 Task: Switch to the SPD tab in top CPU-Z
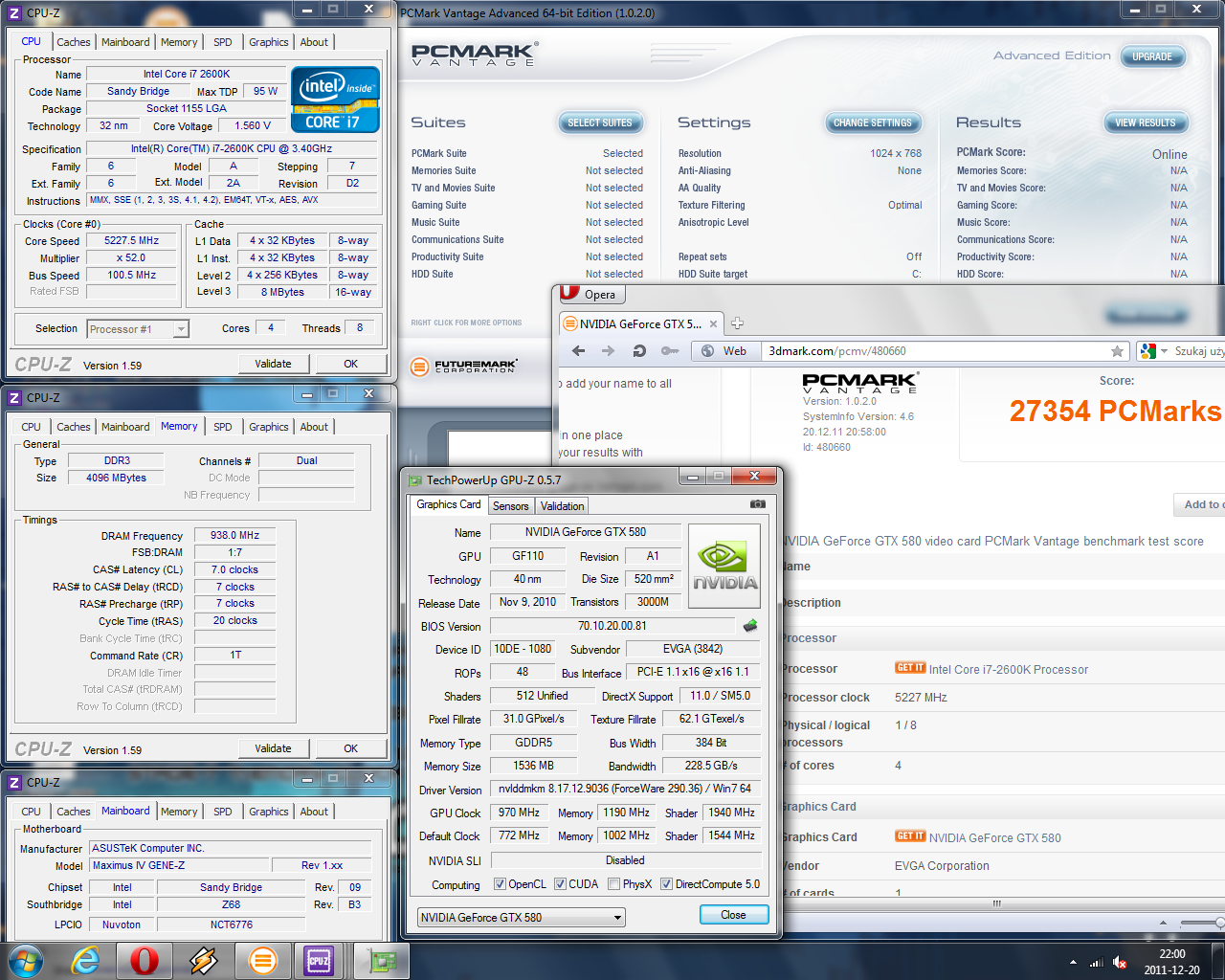click(x=223, y=42)
